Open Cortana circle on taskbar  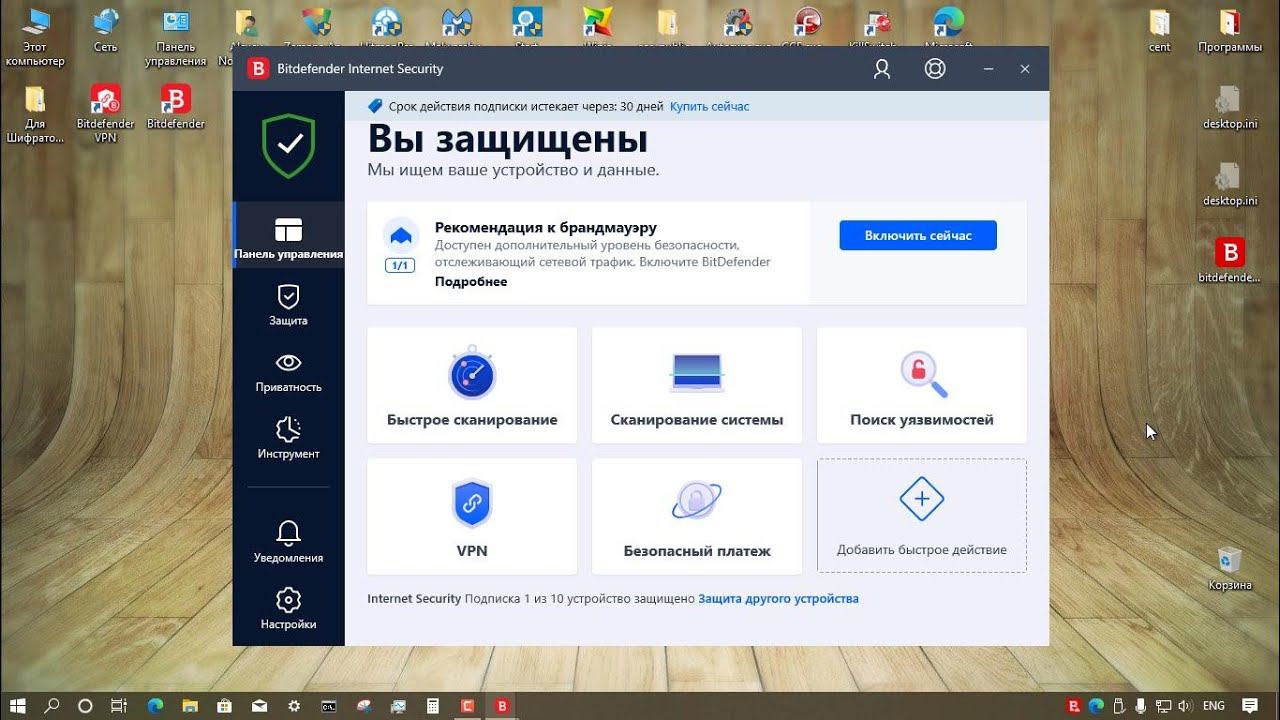point(85,706)
